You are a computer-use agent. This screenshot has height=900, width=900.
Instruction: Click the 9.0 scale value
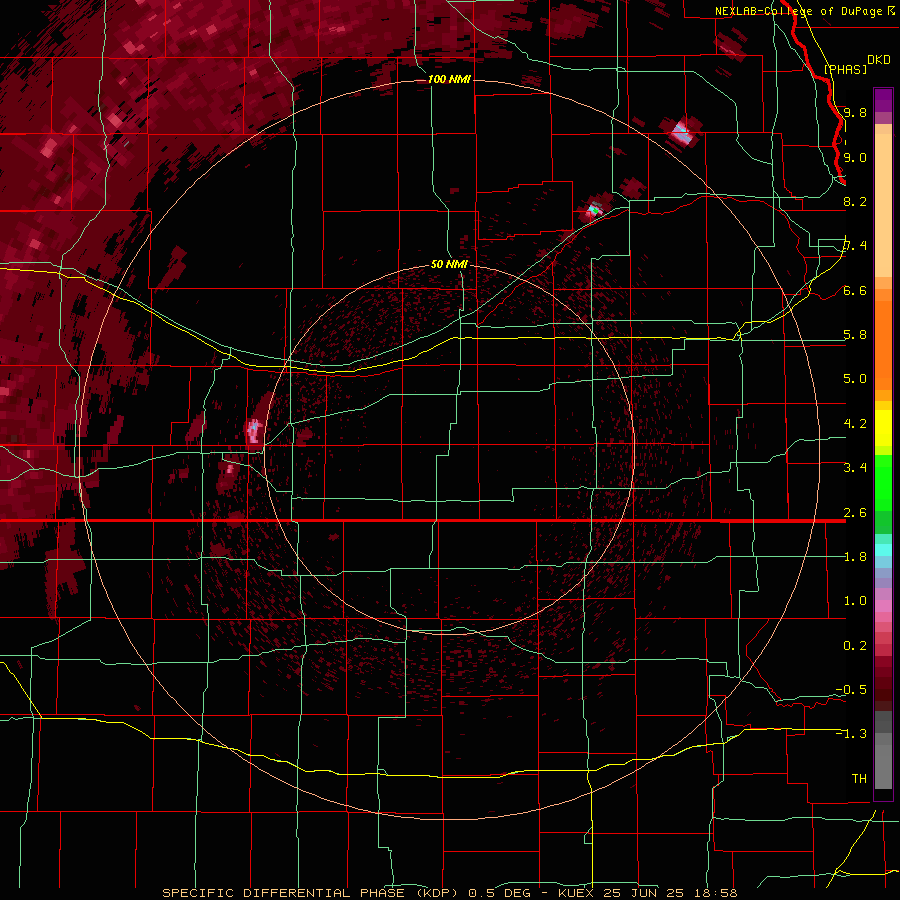(855, 157)
